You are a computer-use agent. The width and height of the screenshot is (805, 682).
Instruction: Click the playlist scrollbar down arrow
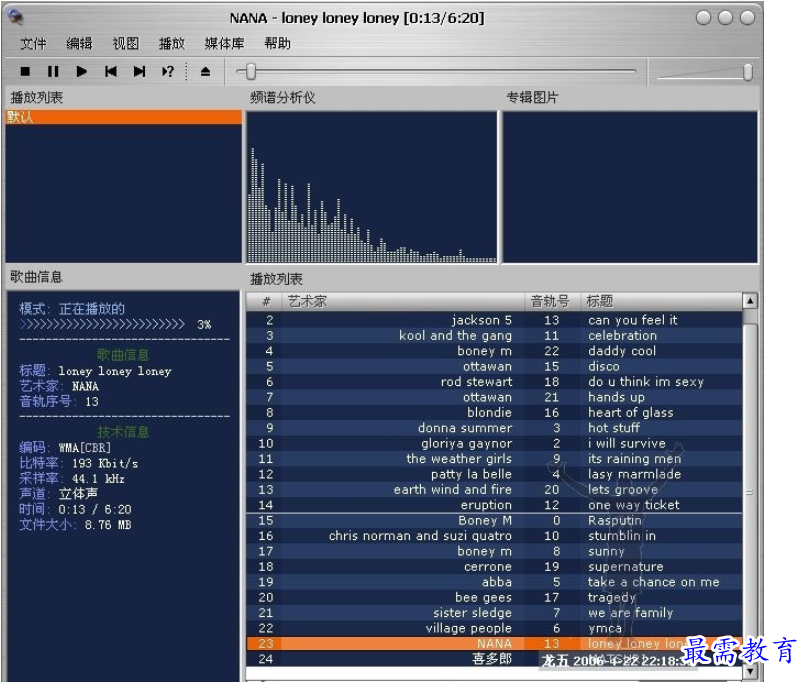(750, 671)
